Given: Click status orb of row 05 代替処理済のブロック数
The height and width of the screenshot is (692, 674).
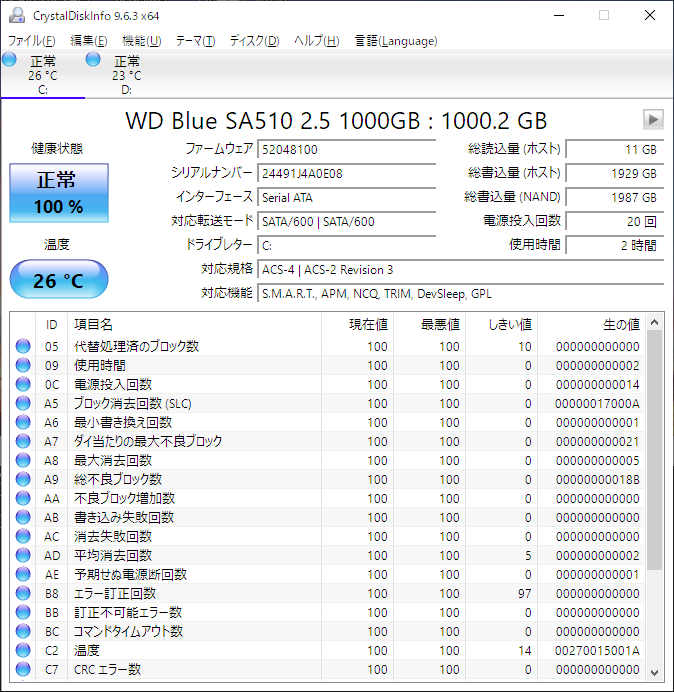Looking at the screenshot, I should (23, 346).
